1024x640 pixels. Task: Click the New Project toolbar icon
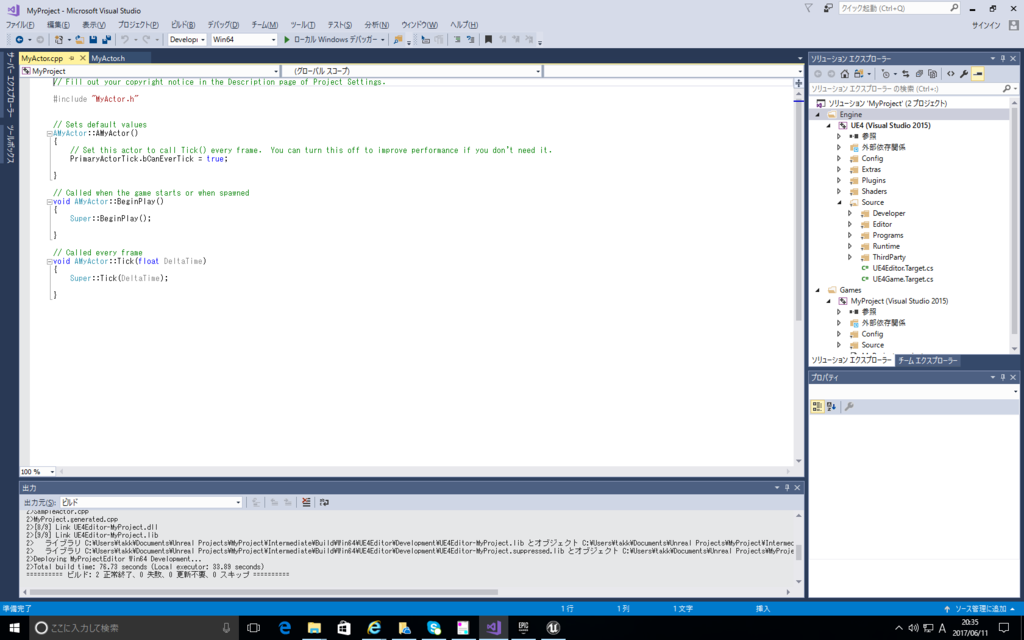pyautogui.click(x=59, y=40)
